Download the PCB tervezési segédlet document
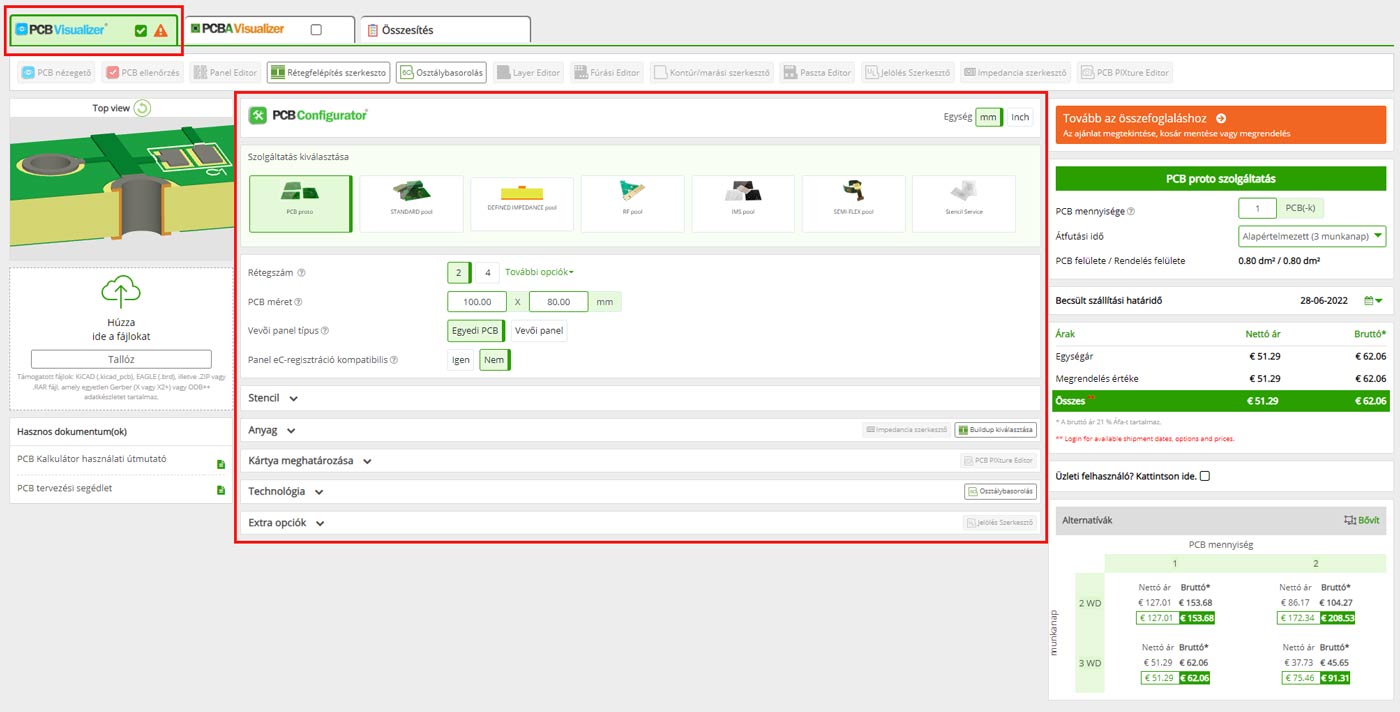The height and width of the screenshot is (712, 1400). (221, 490)
